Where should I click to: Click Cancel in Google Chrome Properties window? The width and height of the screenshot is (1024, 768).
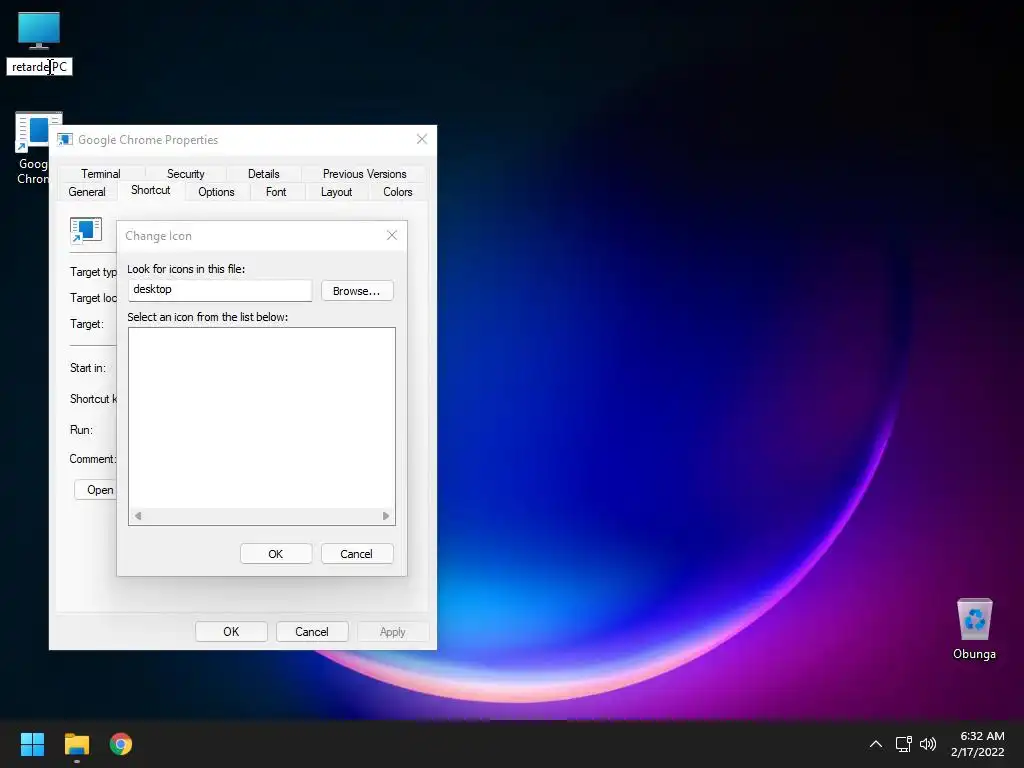point(312,632)
